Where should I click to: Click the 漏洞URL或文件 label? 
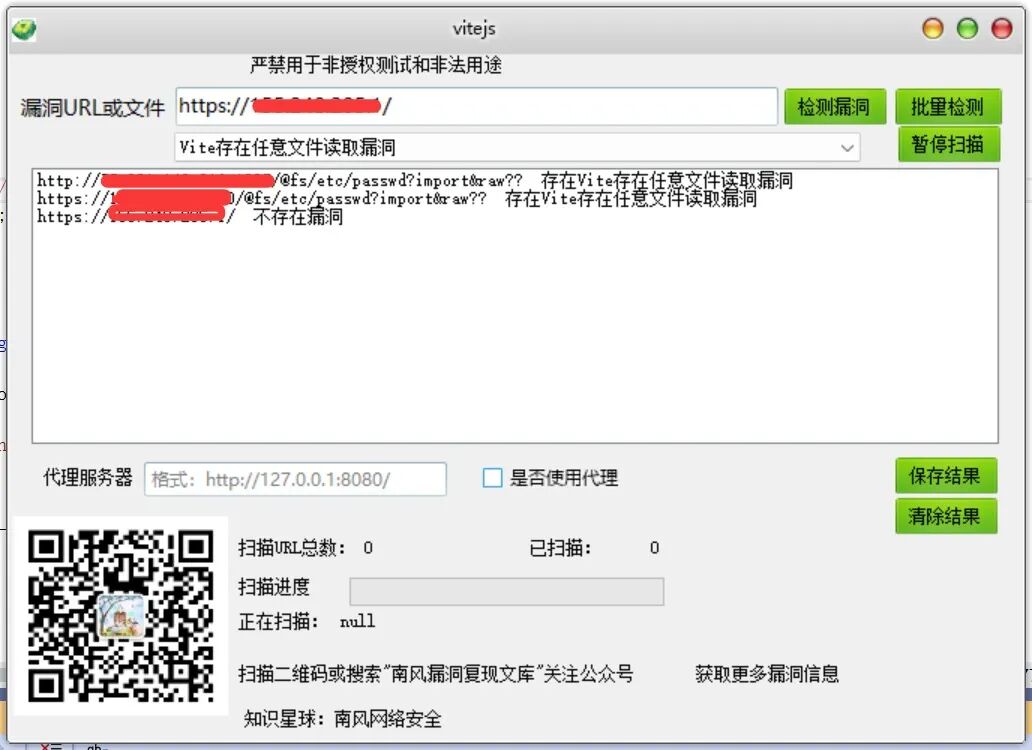[x=92, y=108]
